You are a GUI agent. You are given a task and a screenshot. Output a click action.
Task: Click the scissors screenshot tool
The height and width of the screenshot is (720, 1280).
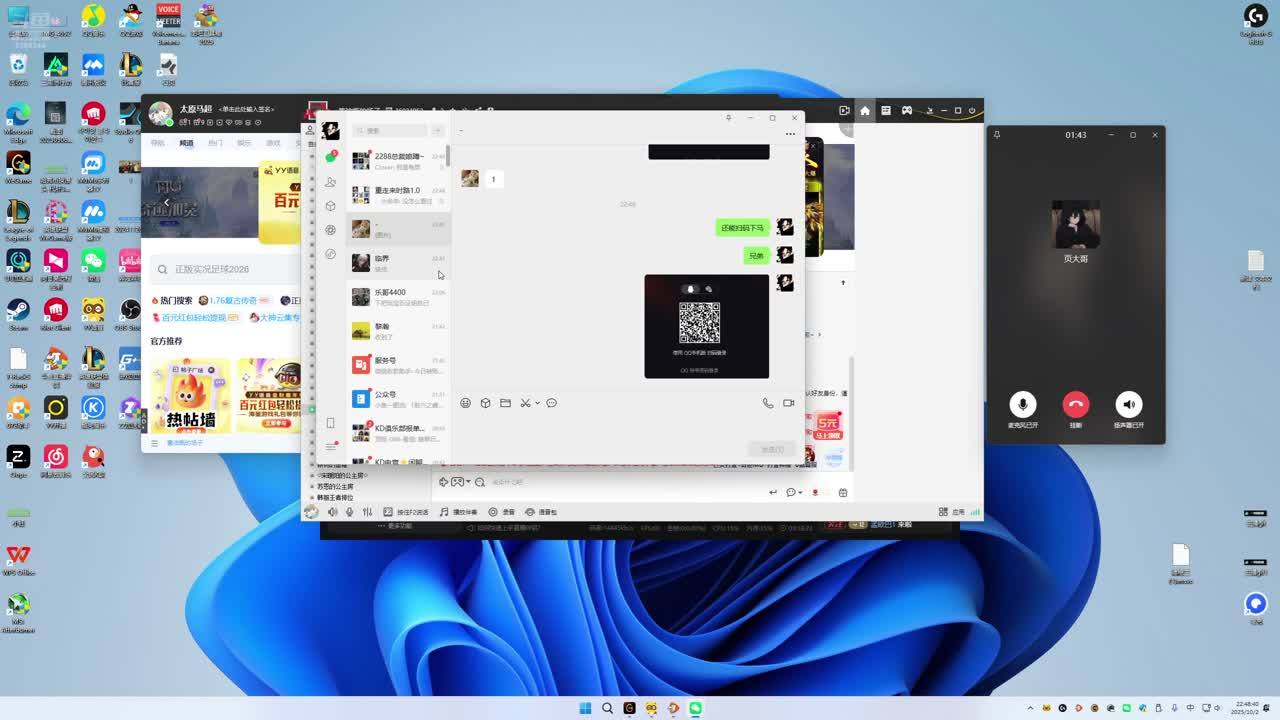tap(524, 403)
